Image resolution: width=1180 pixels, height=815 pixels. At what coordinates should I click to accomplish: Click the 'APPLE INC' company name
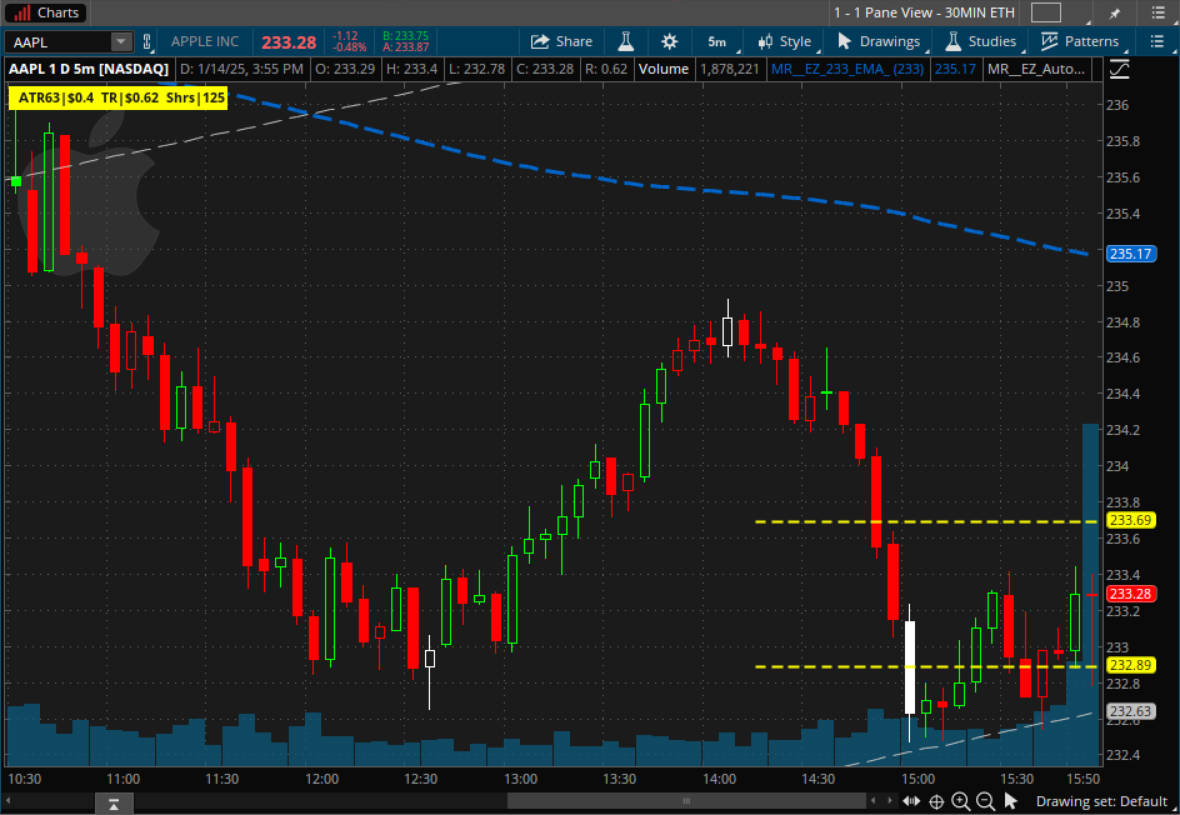point(205,41)
